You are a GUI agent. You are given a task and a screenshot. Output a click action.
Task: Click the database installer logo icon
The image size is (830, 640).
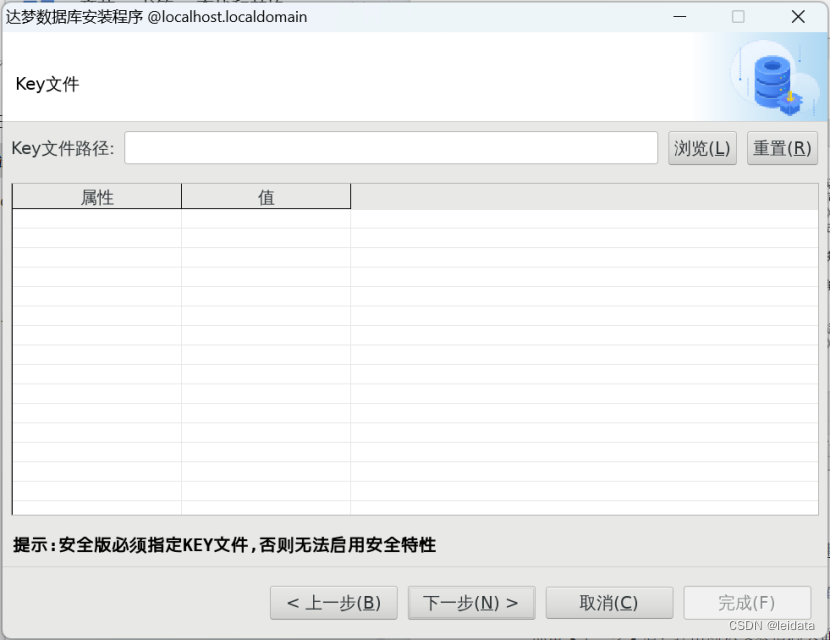pyautogui.click(x=777, y=78)
